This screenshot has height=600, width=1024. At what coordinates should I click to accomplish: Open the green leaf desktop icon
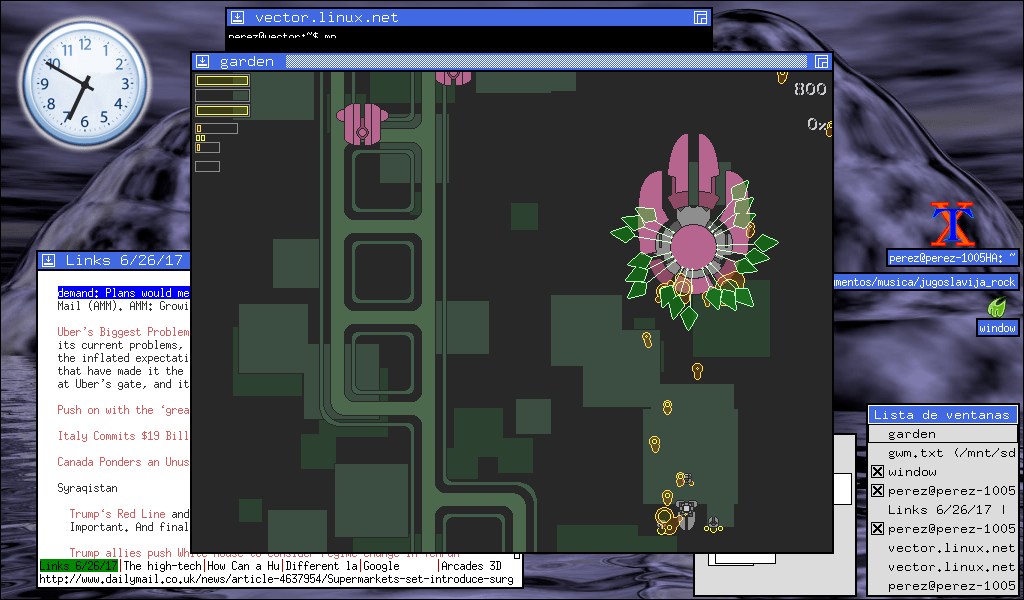click(997, 306)
